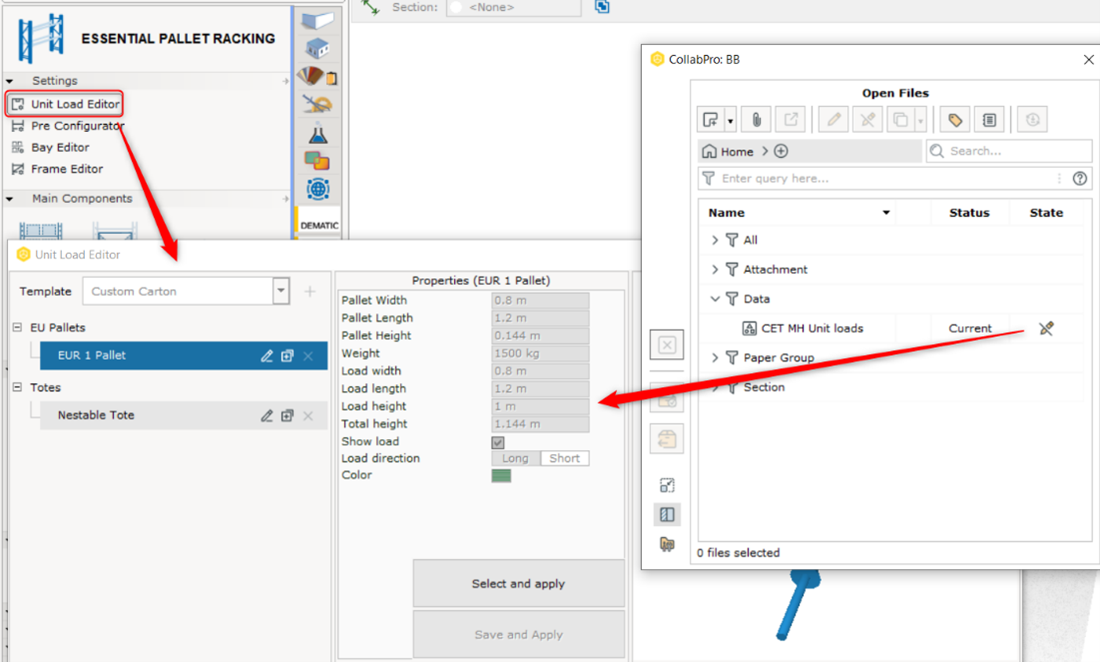Duplicate the EUR 1 Pallet
The height and width of the screenshot is (662, 1100).
pyautogui.click(x=287, y=356)
